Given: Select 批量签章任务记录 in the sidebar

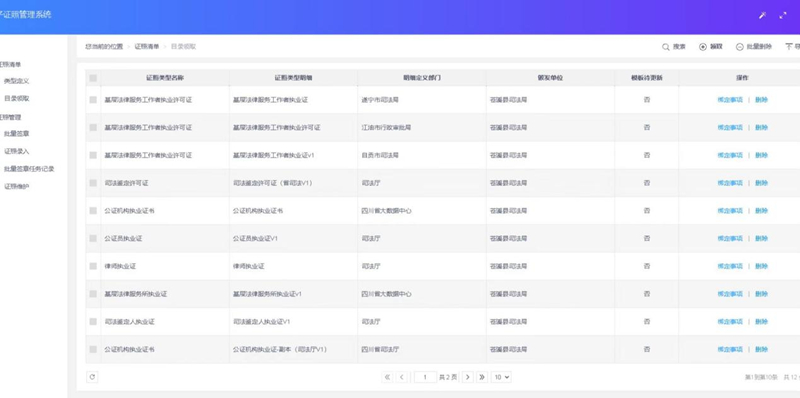Looking at the screenshot, I should pos(29,168).
